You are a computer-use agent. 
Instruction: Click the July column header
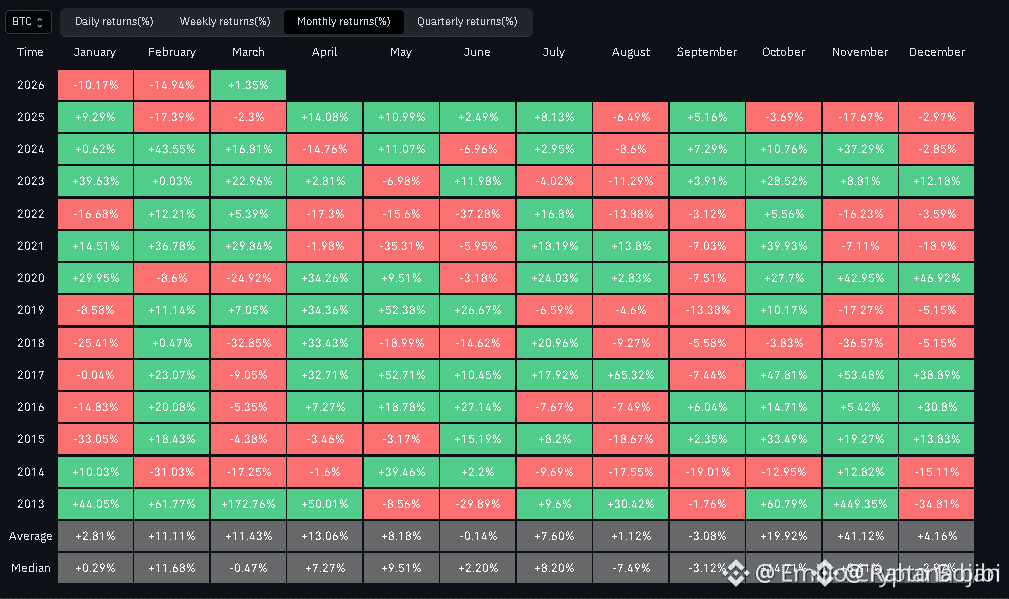pos(553,52)
